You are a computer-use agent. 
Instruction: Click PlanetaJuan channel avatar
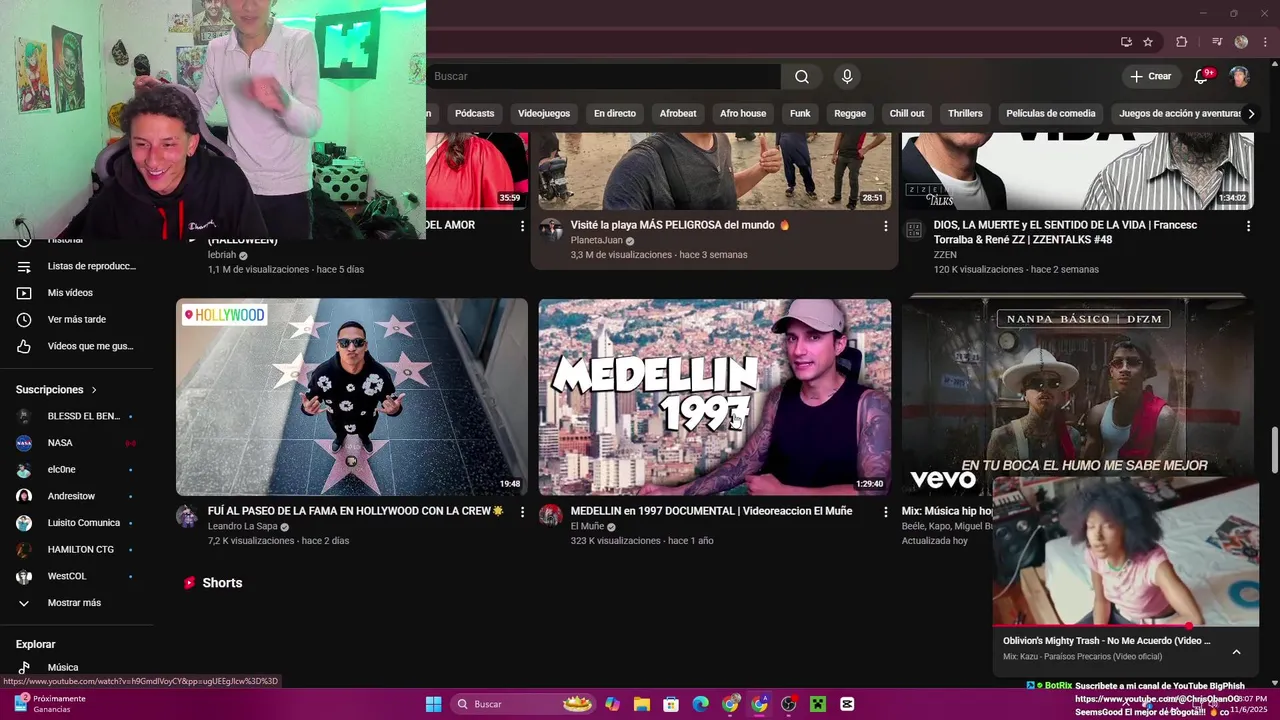pos(550,230)
